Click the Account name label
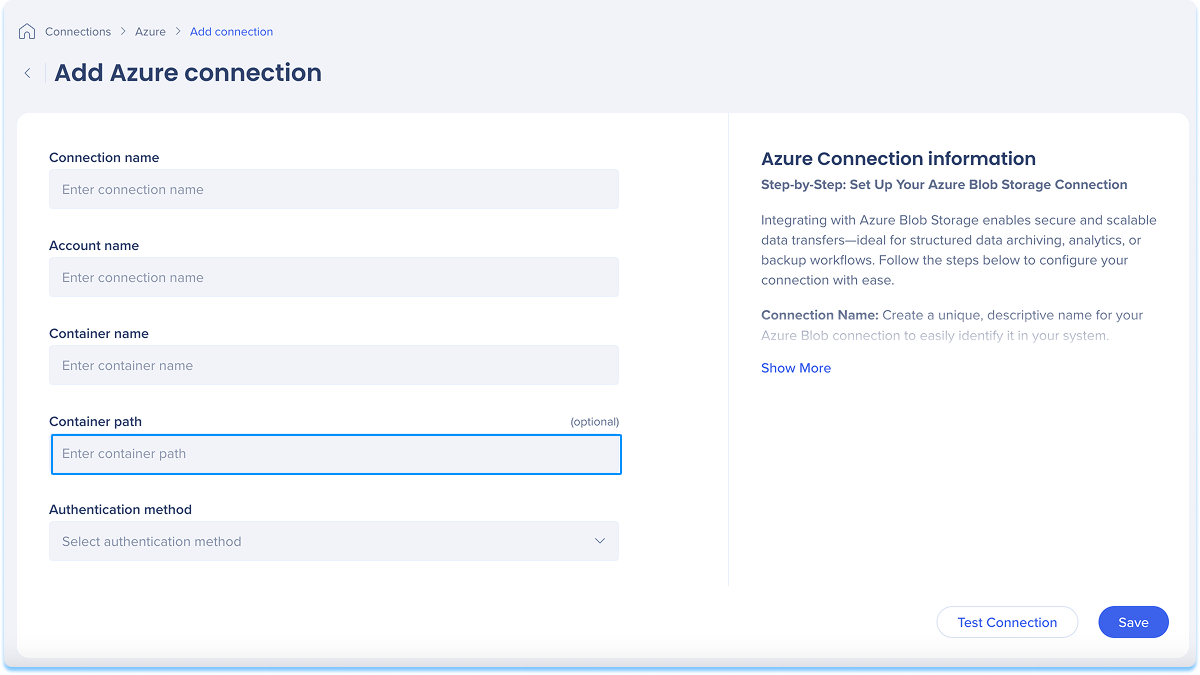The width and height of the screenshot is (1200, 675). coord(94,246)
